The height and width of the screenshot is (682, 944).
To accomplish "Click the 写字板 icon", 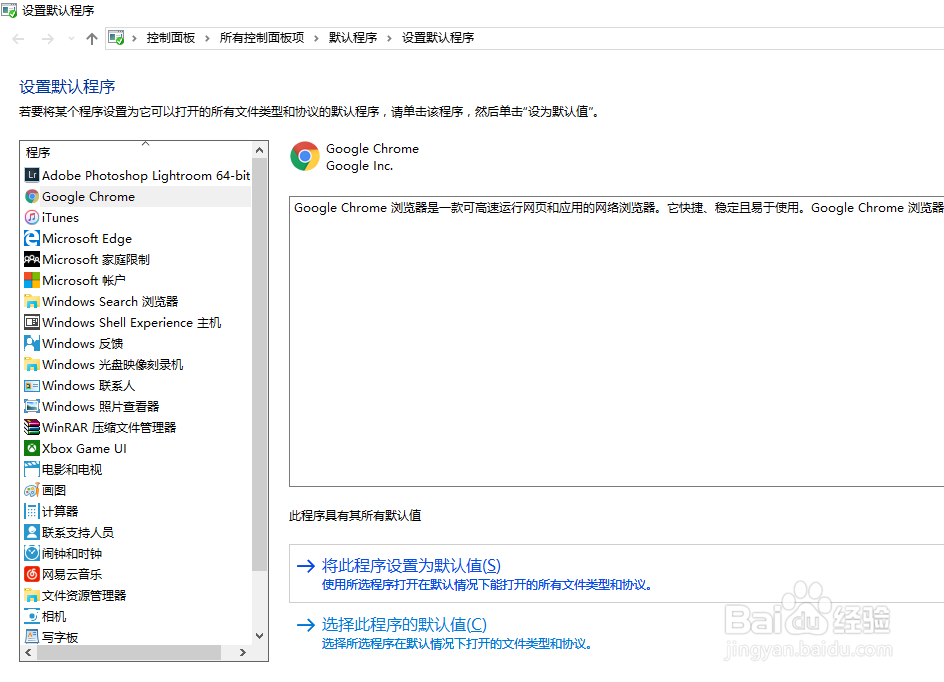I will [32, 636].
